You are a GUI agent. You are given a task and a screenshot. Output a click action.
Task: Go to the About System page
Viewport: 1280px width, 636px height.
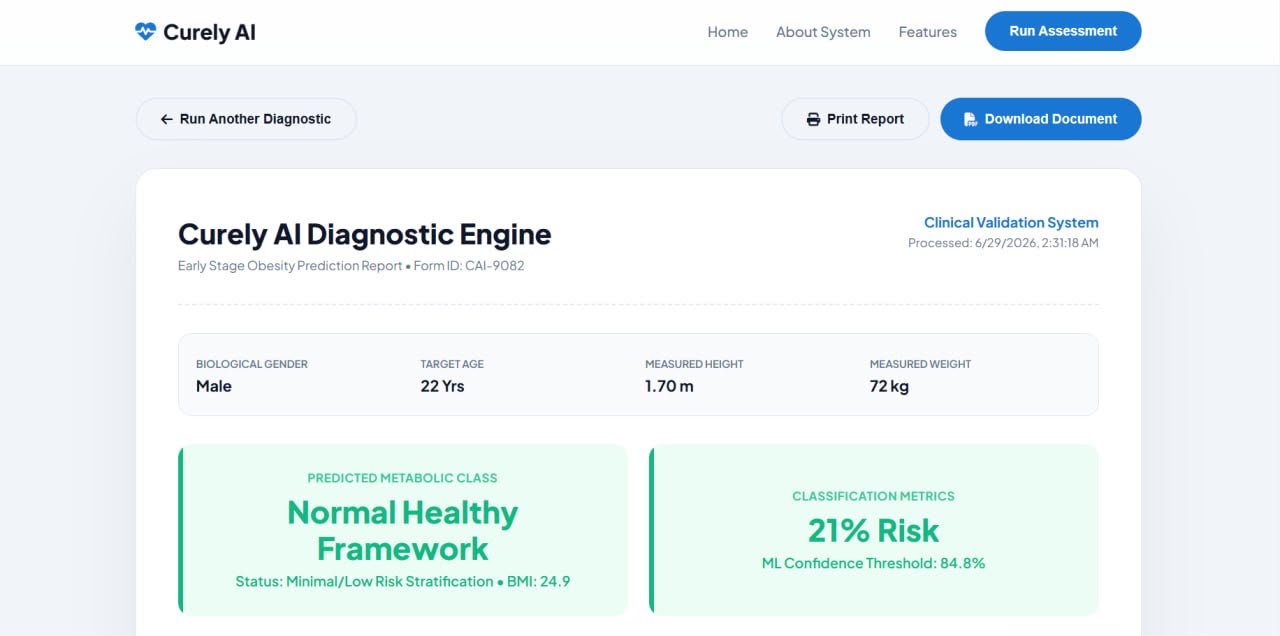pos(823,32)
